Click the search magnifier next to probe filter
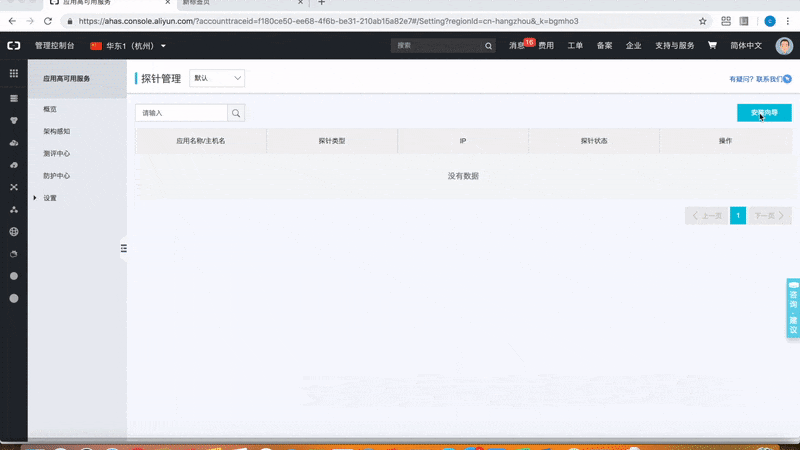The height and width of the screenshot is (450, 800). click(236, 113)
